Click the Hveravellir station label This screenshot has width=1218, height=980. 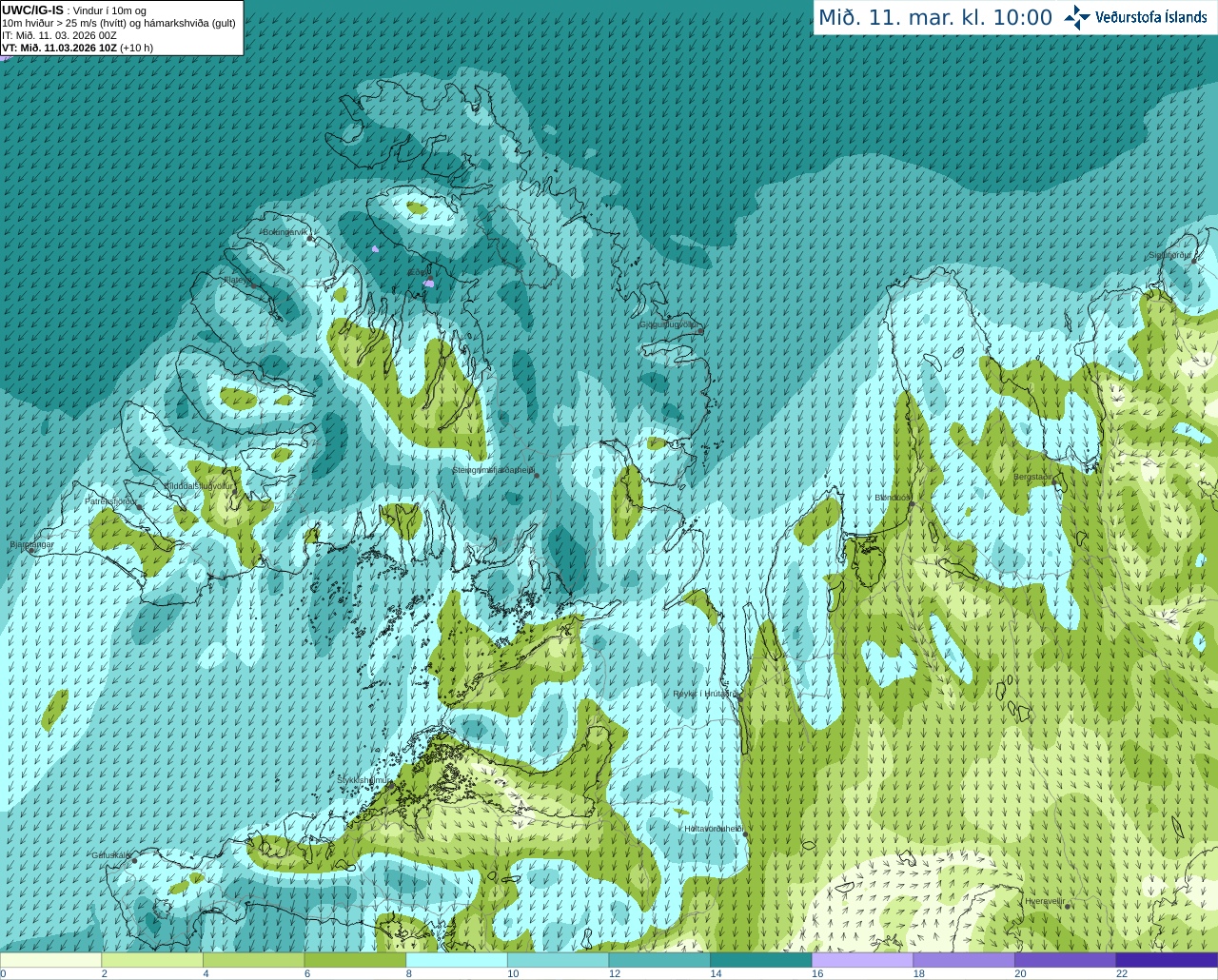(x=1045, y=901)
